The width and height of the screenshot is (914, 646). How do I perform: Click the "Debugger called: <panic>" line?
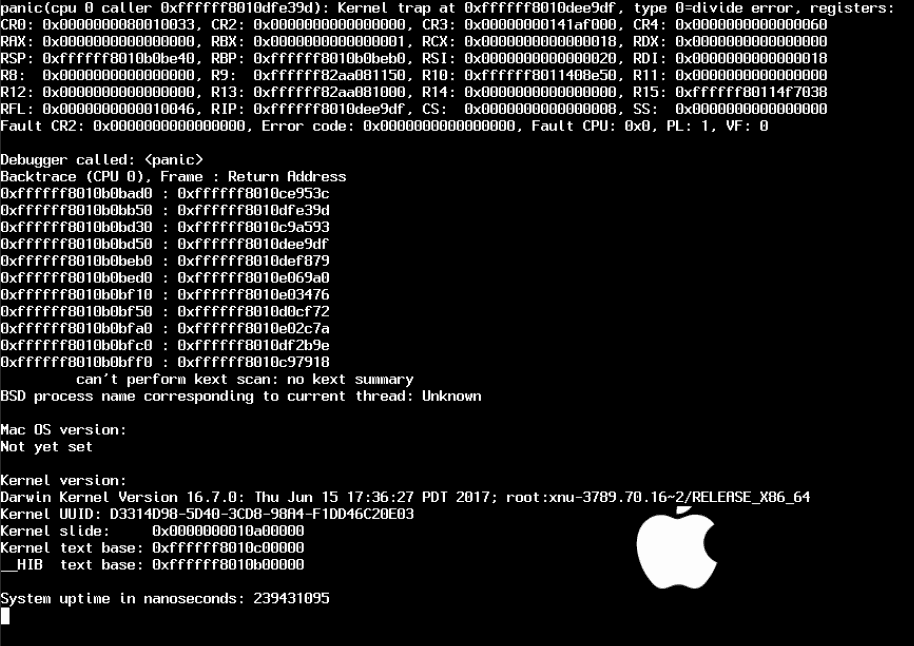tap(102, 160)
